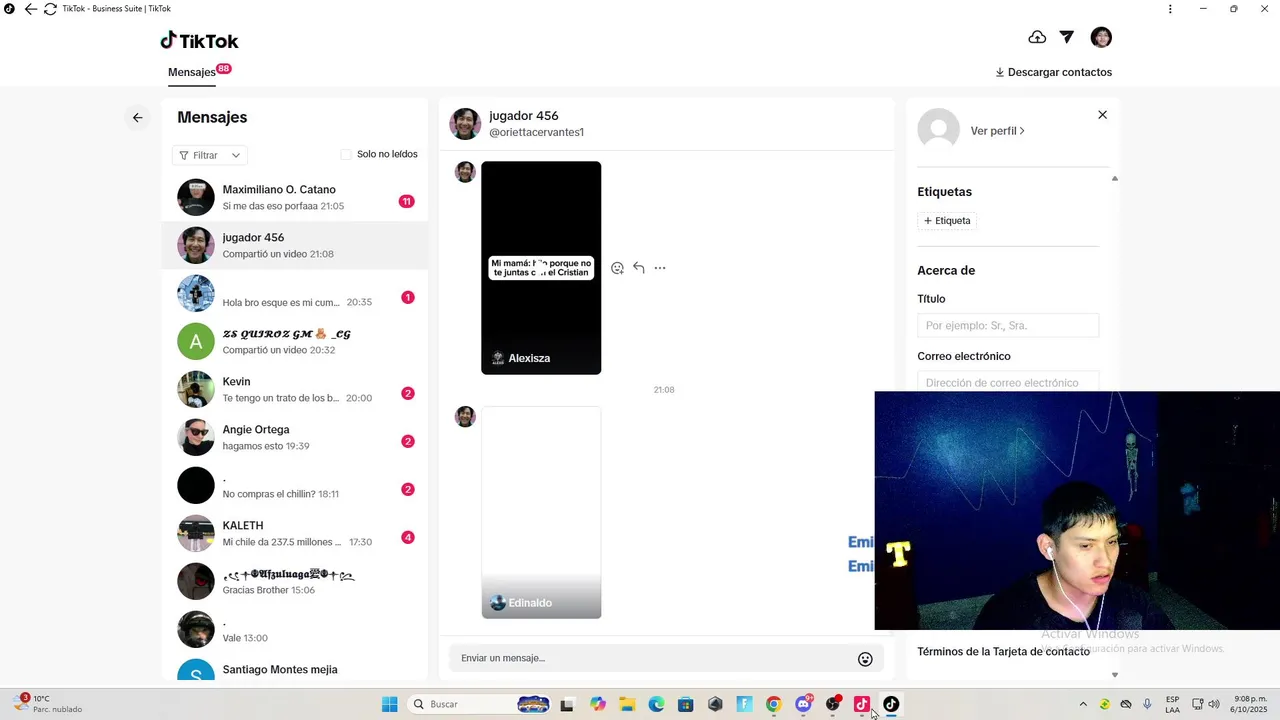Open conversation with 'Gracias Brother' preview

pyautogui.click(x=295, y=581)
